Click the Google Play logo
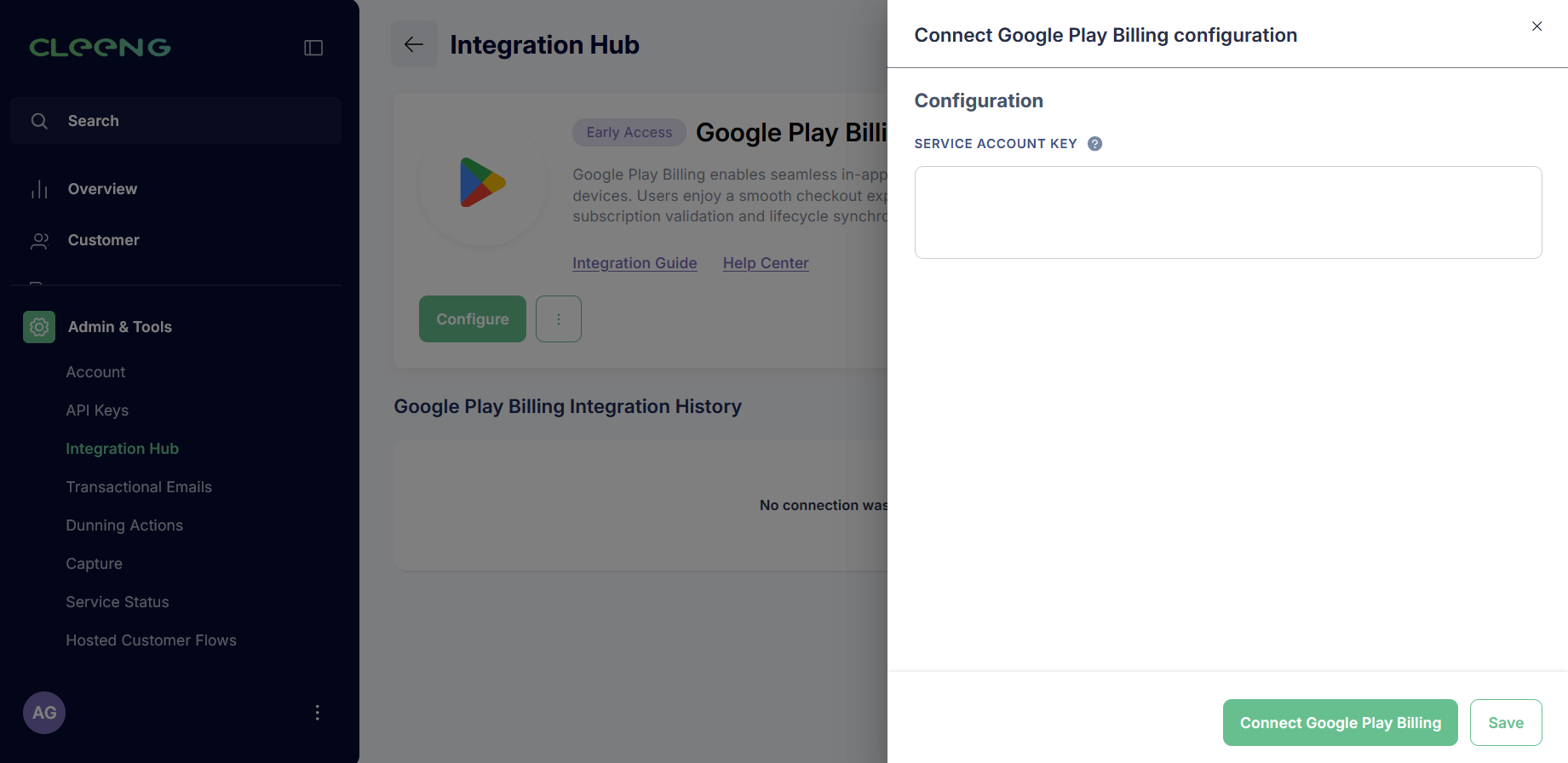 [x=483, y=182]
